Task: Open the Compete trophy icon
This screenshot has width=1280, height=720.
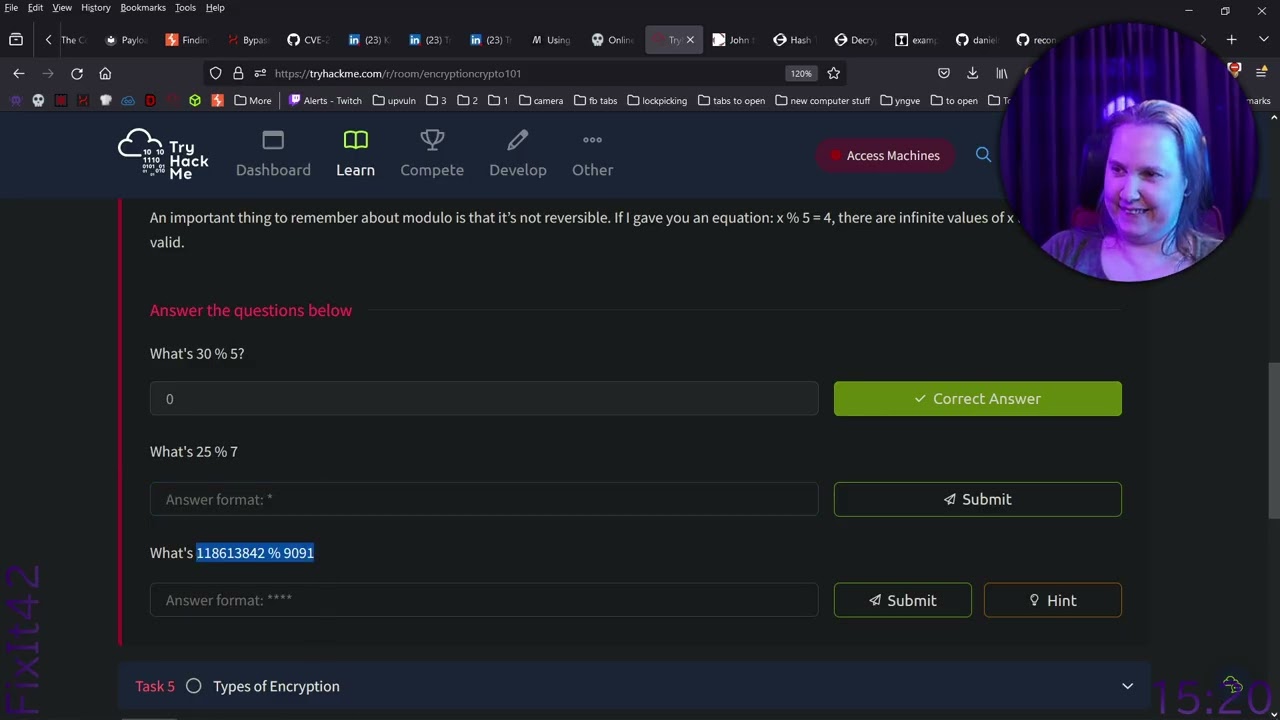Action: click(432, 141)
